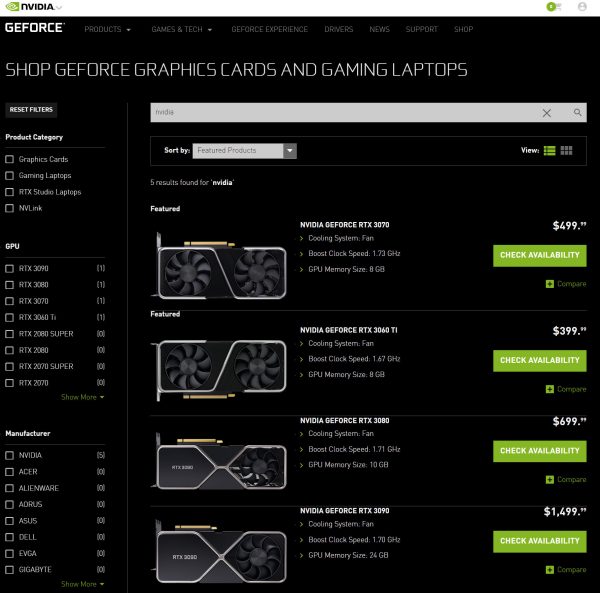
Task: Click Compare plus icon for RTX 3060 Ti
Action: [549, 389]
